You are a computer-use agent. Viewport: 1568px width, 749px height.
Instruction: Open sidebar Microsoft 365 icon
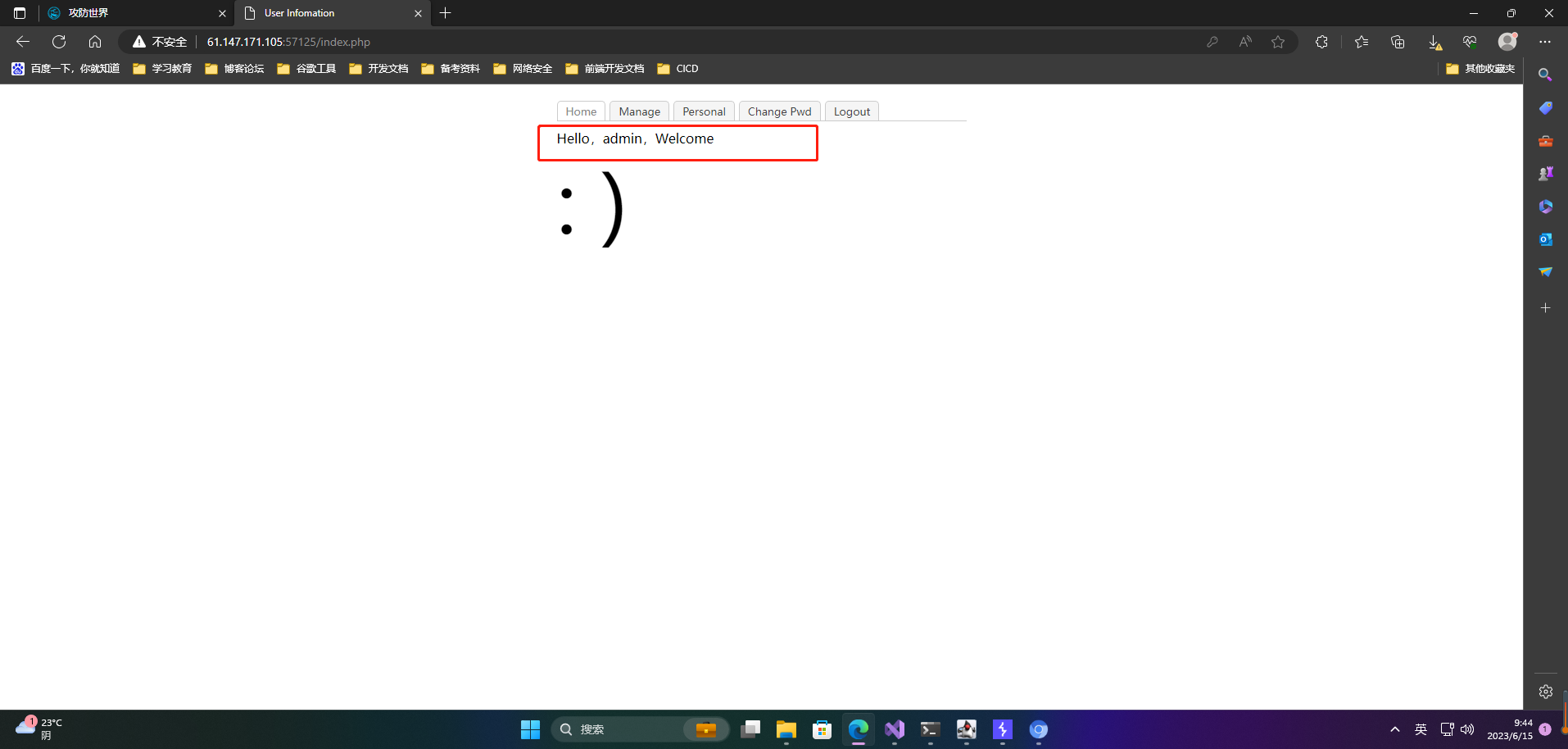tap(1545, 207)
